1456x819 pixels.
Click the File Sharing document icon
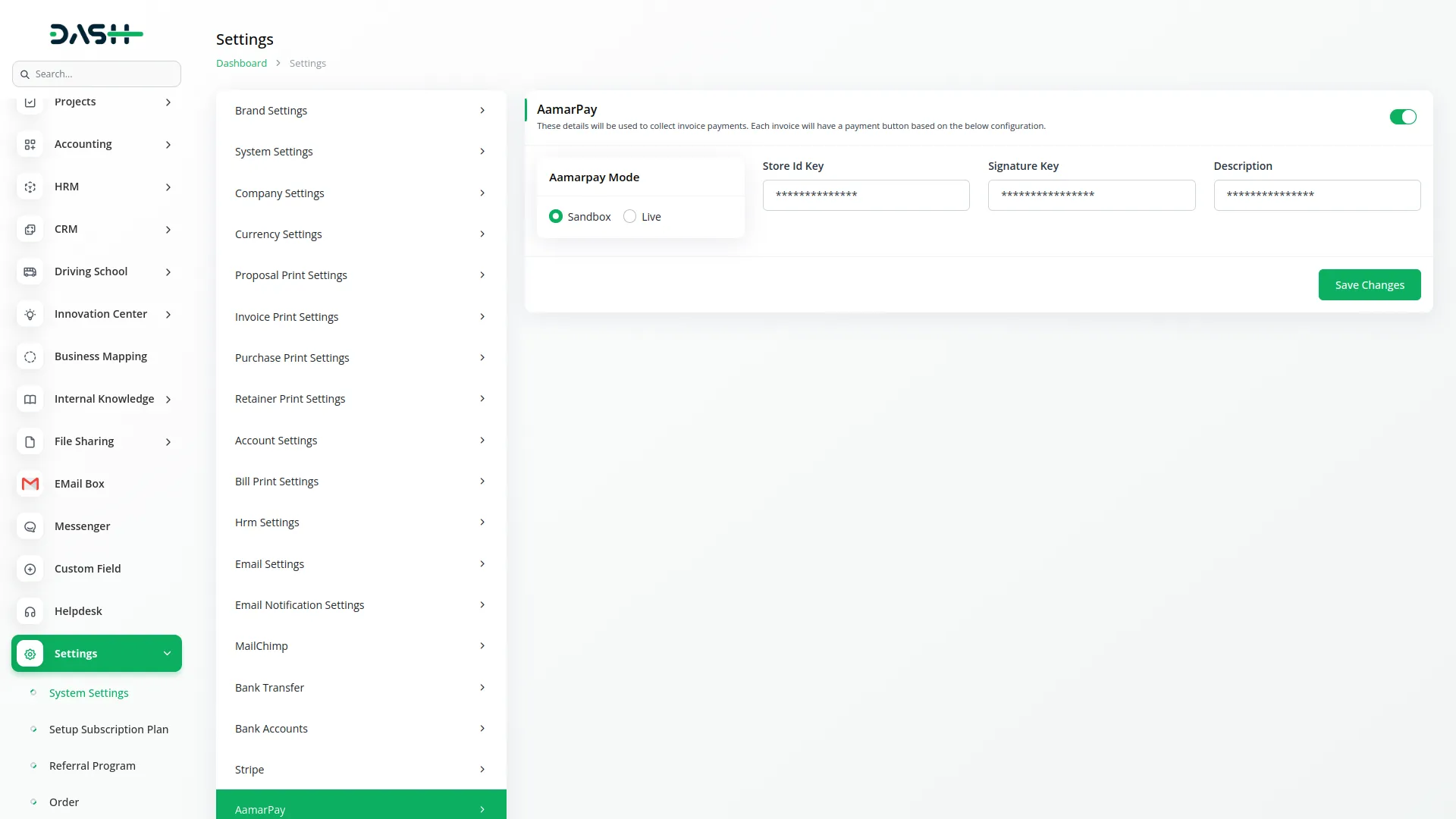click(x=30, y=441)
